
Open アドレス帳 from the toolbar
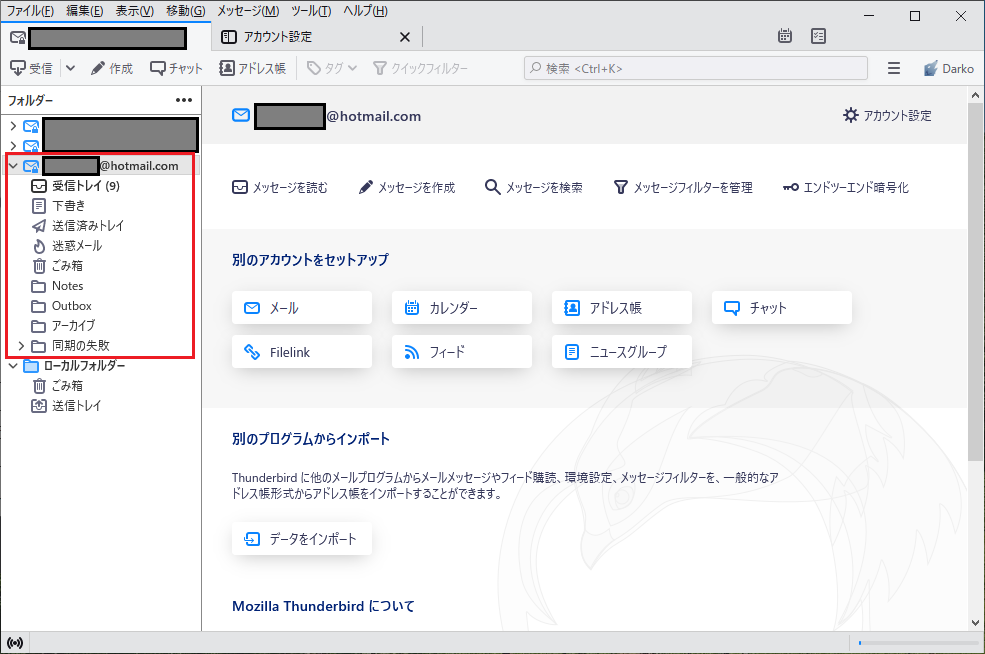(x=253, y=68)
